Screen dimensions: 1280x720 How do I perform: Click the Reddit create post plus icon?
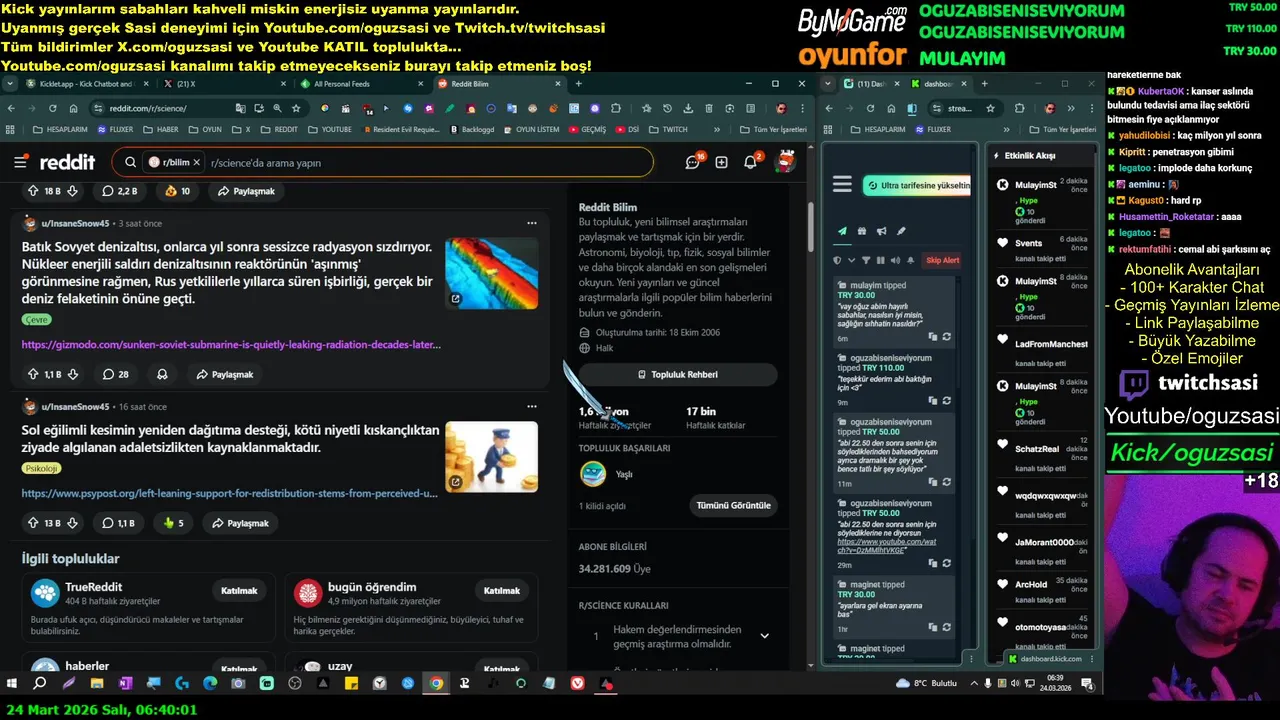click(721, 162)
